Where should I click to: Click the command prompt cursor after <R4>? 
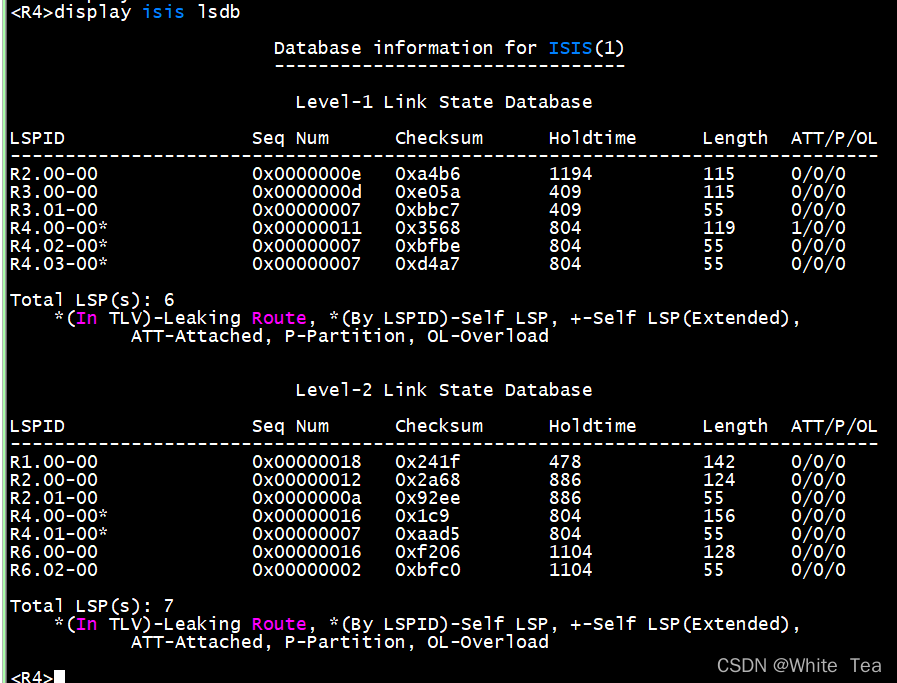pos(60,677)
